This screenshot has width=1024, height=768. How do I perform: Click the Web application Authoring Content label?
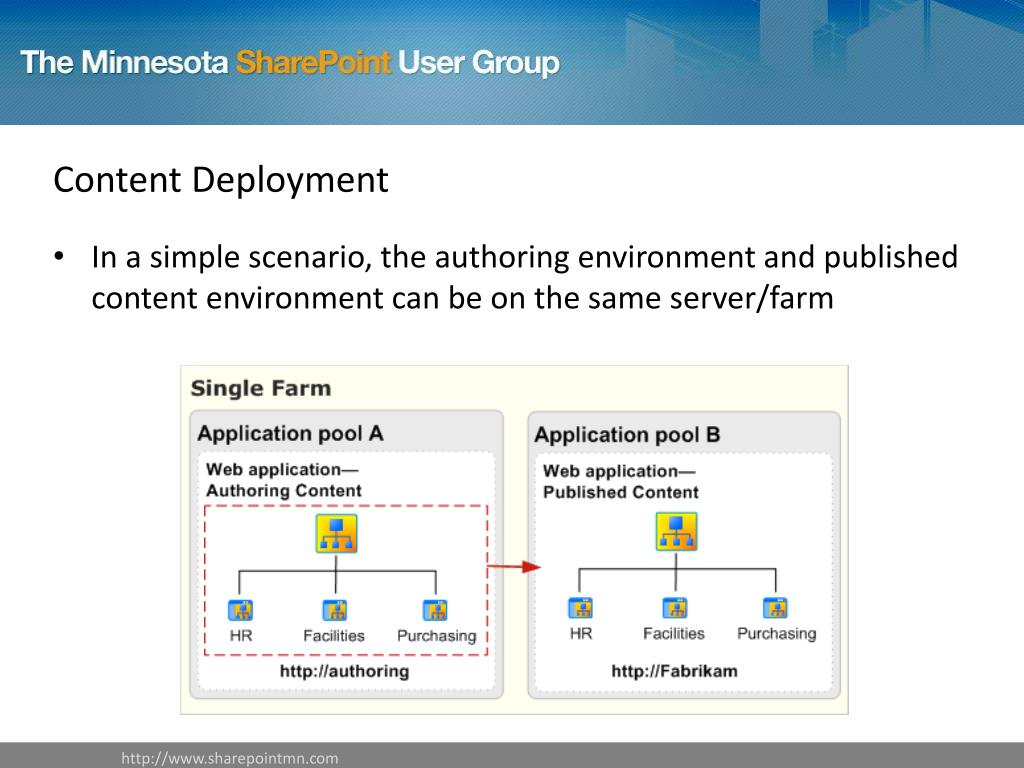click(x=283, y=480)
